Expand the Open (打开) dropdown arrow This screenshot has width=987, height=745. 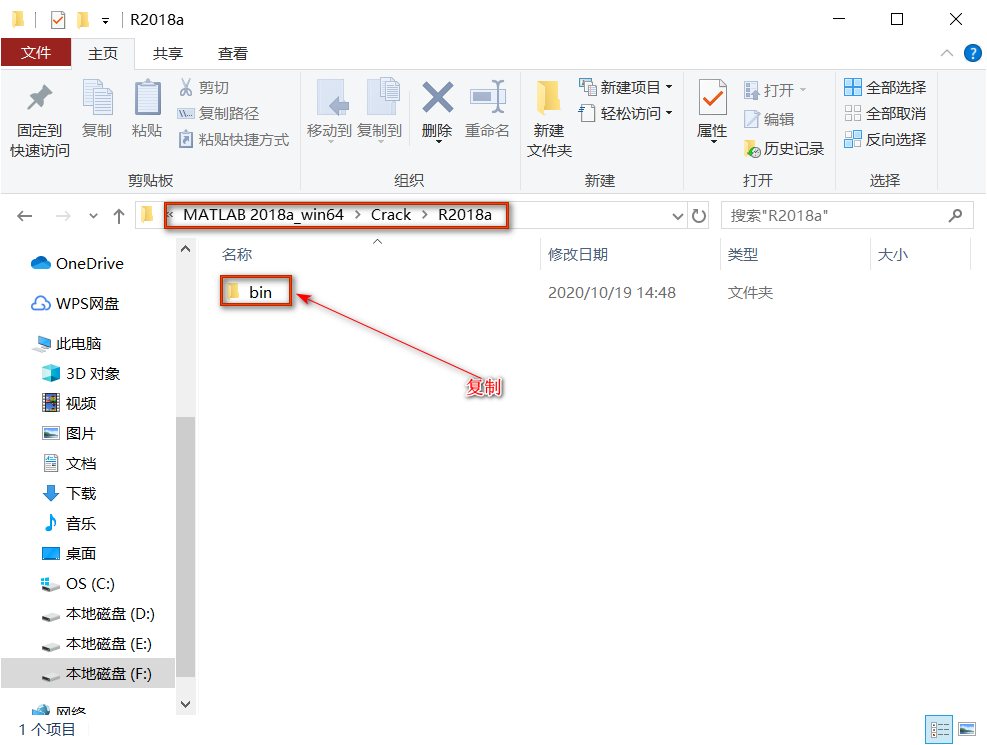click(803, 90)
